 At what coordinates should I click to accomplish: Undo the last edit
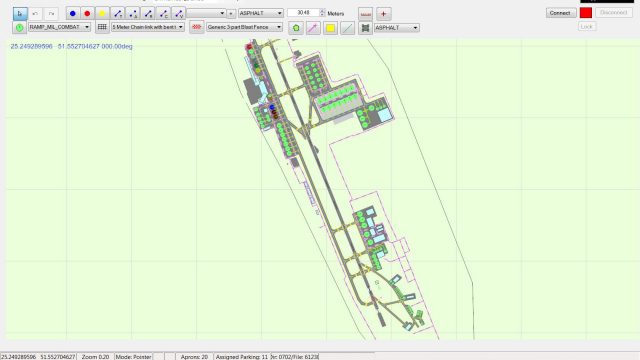(x=35, y=13)
